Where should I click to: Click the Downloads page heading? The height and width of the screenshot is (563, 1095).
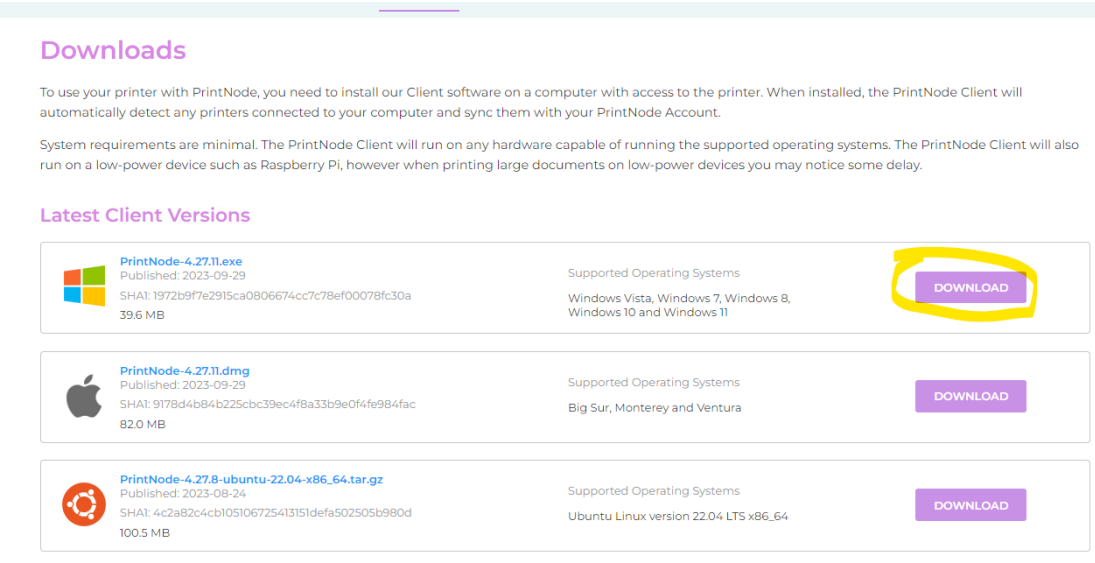[113, 50]
